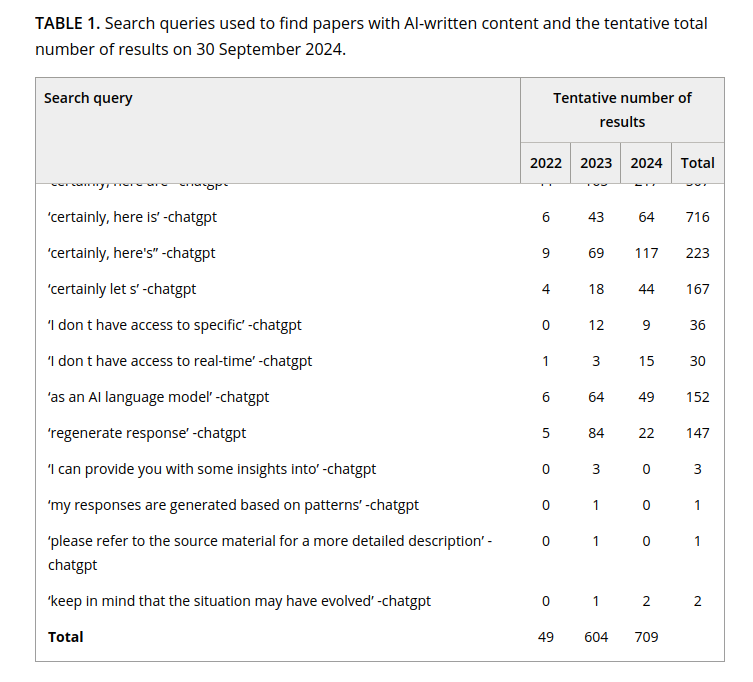
Task: Click the 'as an AI language model' query
Action: click(158, 397)
